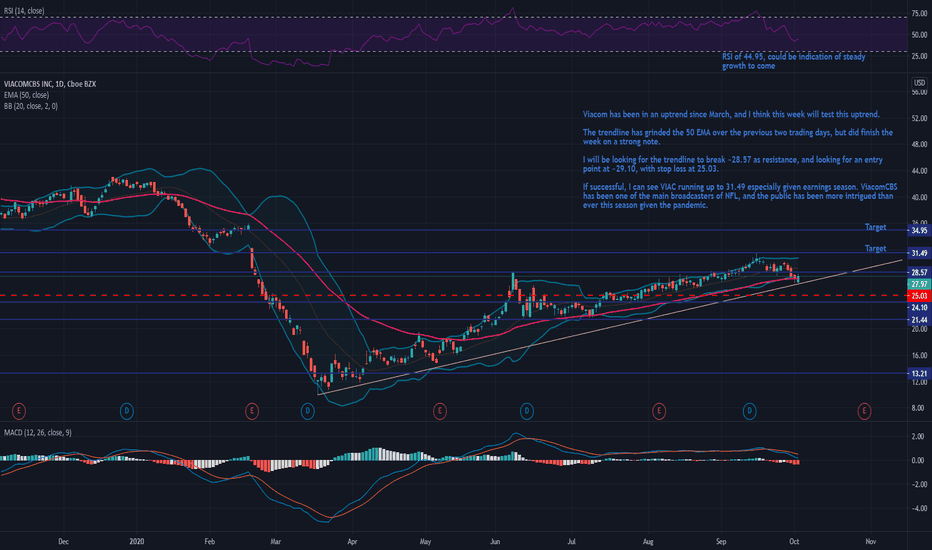Viewport: 932px width, 550px height.
Task: Click the green 27.97 current price tag
Action: [919, 284]
